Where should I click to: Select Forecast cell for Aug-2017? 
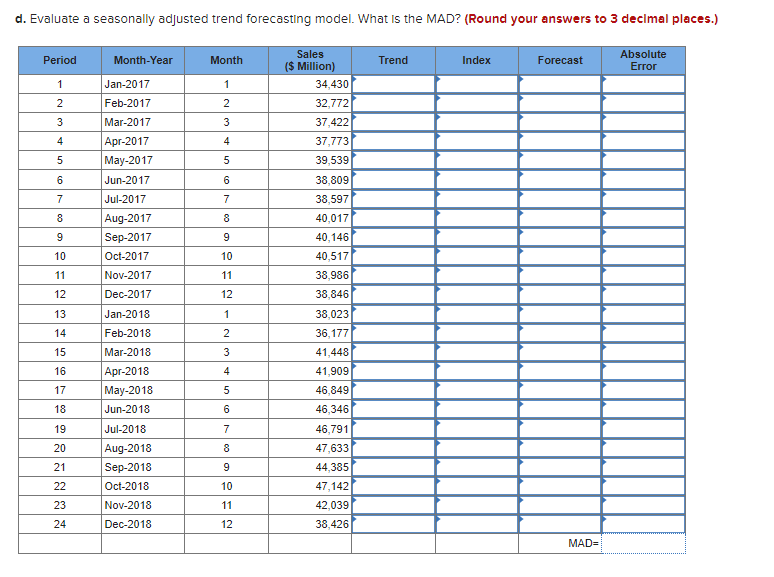560,218
